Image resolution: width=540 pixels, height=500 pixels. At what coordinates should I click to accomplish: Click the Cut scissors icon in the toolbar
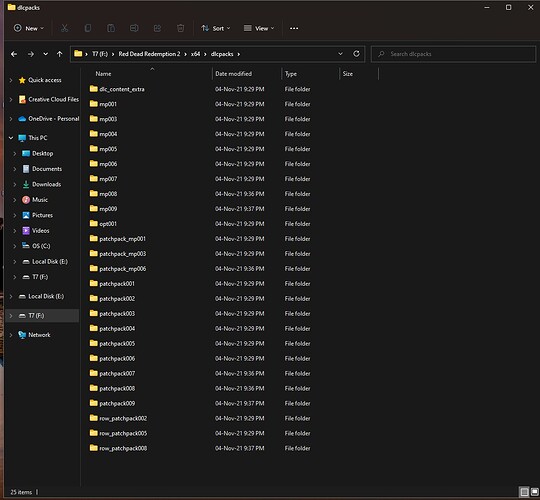[x=64, y=28]
